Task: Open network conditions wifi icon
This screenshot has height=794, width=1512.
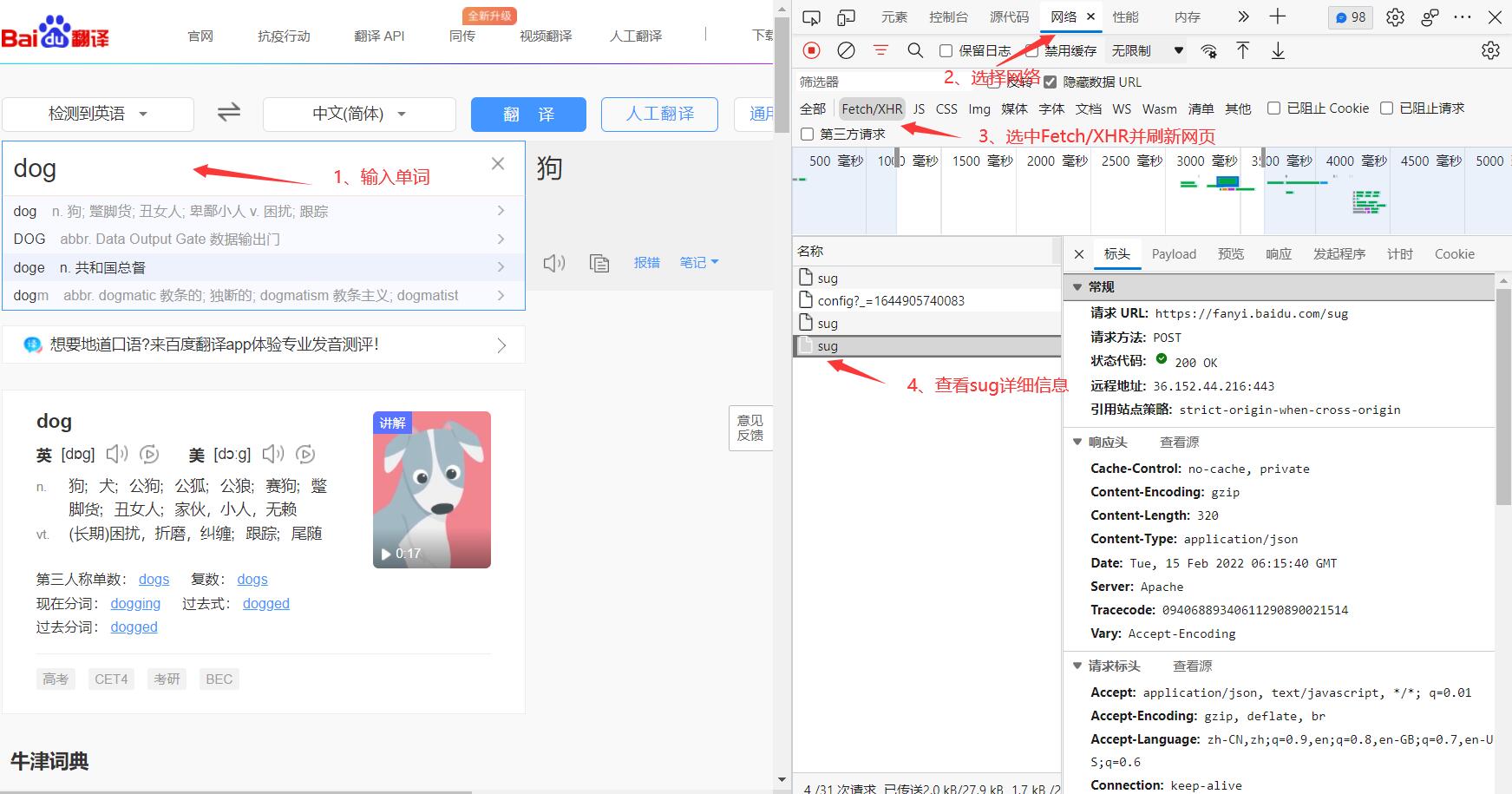Action: point(1208,51)
